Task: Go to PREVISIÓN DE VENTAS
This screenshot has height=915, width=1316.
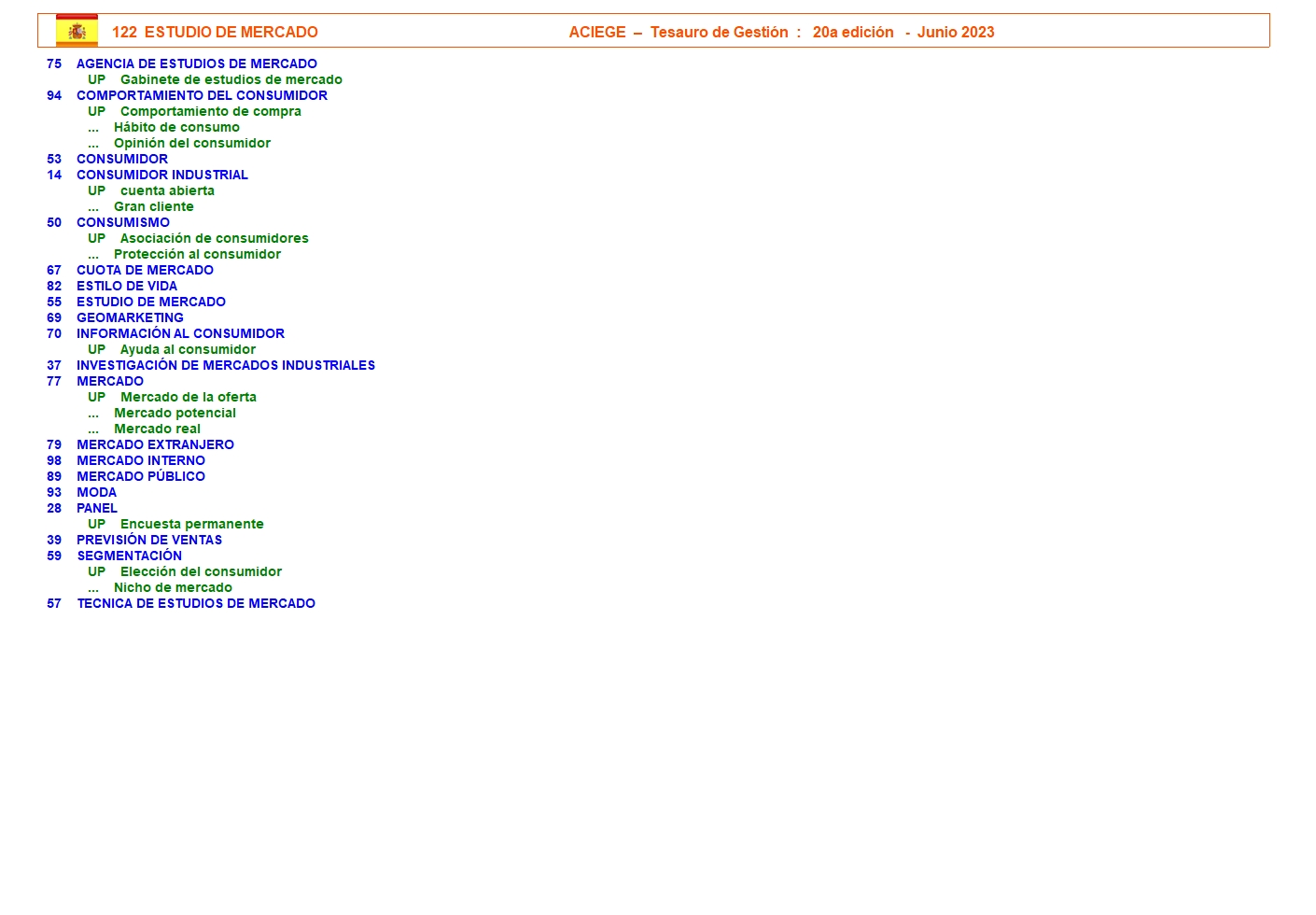Action: coord(149,540)
